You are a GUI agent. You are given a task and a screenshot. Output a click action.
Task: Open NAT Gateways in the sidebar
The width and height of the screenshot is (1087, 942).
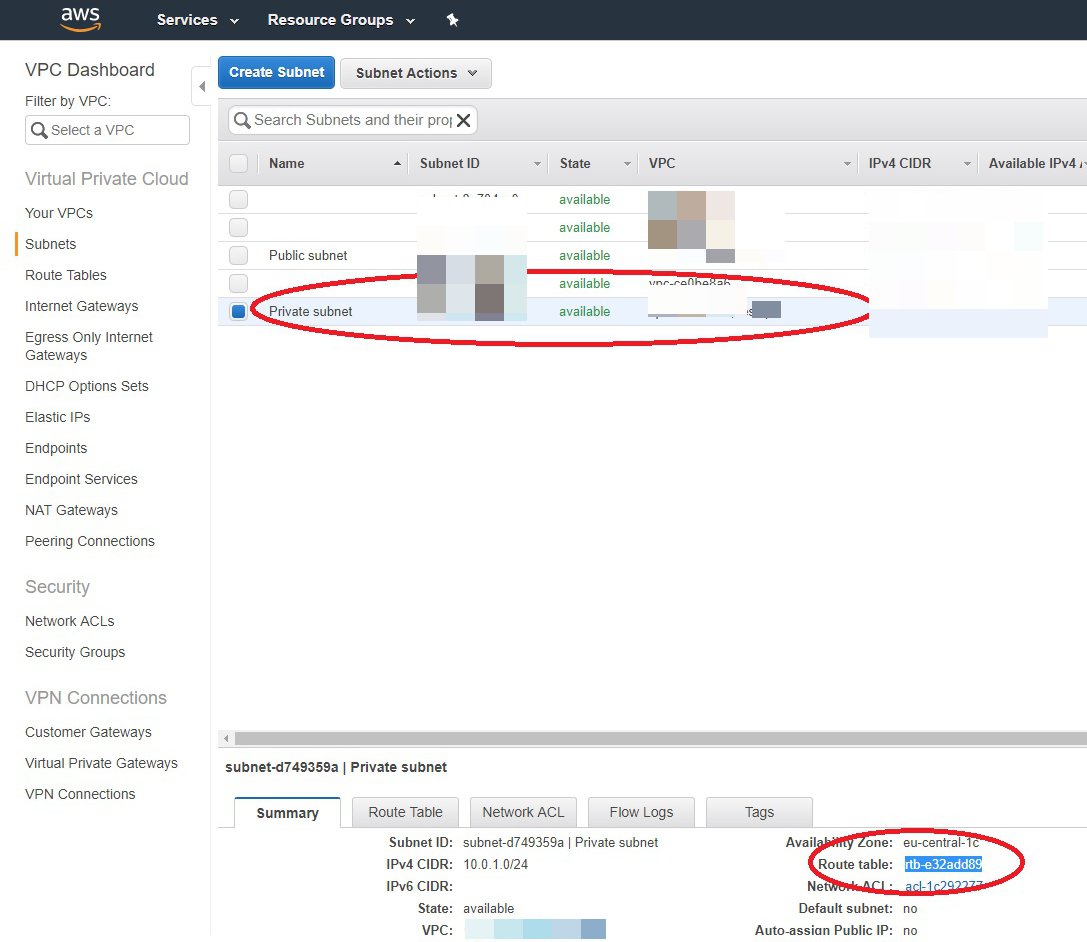(x=71, y=510)
